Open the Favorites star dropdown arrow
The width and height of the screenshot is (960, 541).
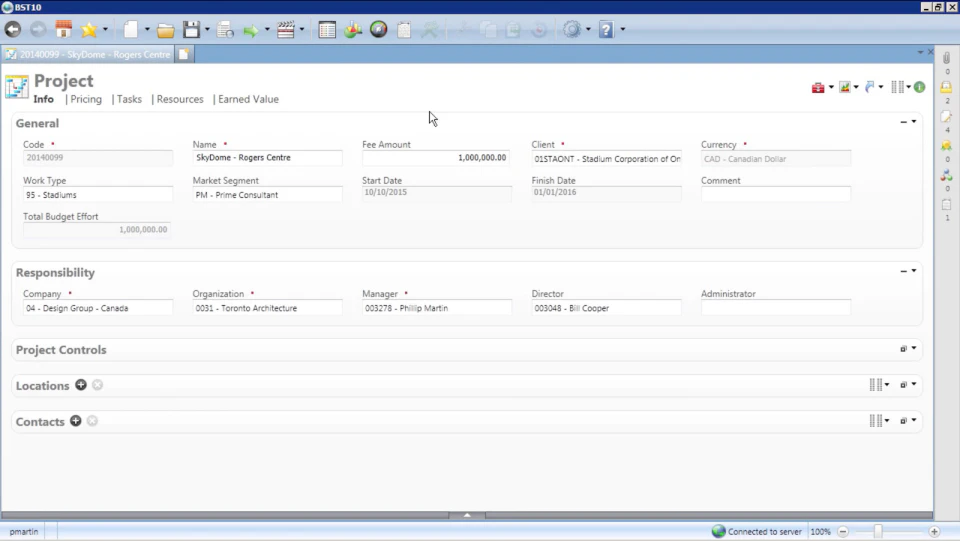point(105,29)
